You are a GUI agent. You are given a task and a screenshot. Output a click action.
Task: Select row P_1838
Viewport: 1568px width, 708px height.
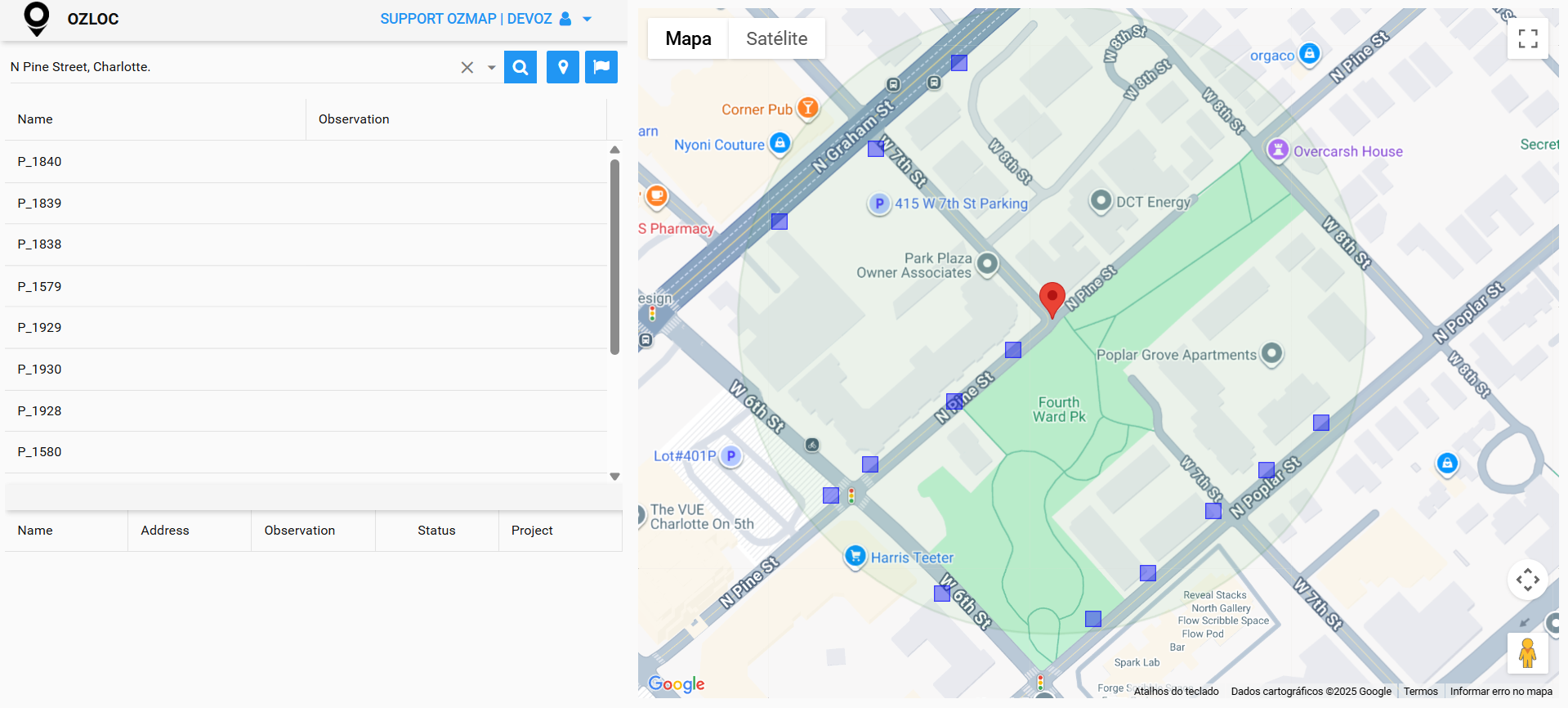pos(306,244)
